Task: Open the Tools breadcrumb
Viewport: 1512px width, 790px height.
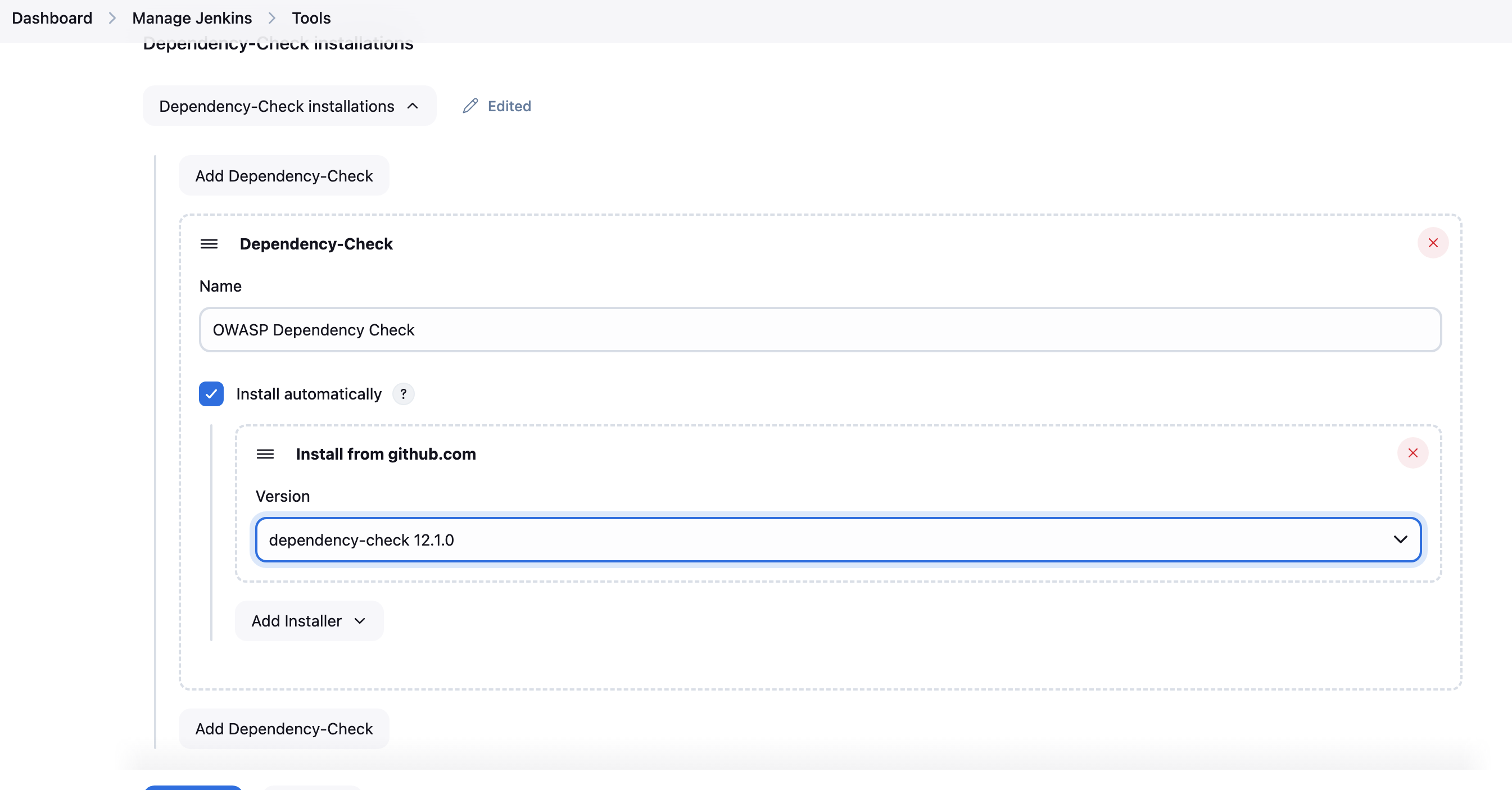Action: pyautogui.click(x=311, y=18)
